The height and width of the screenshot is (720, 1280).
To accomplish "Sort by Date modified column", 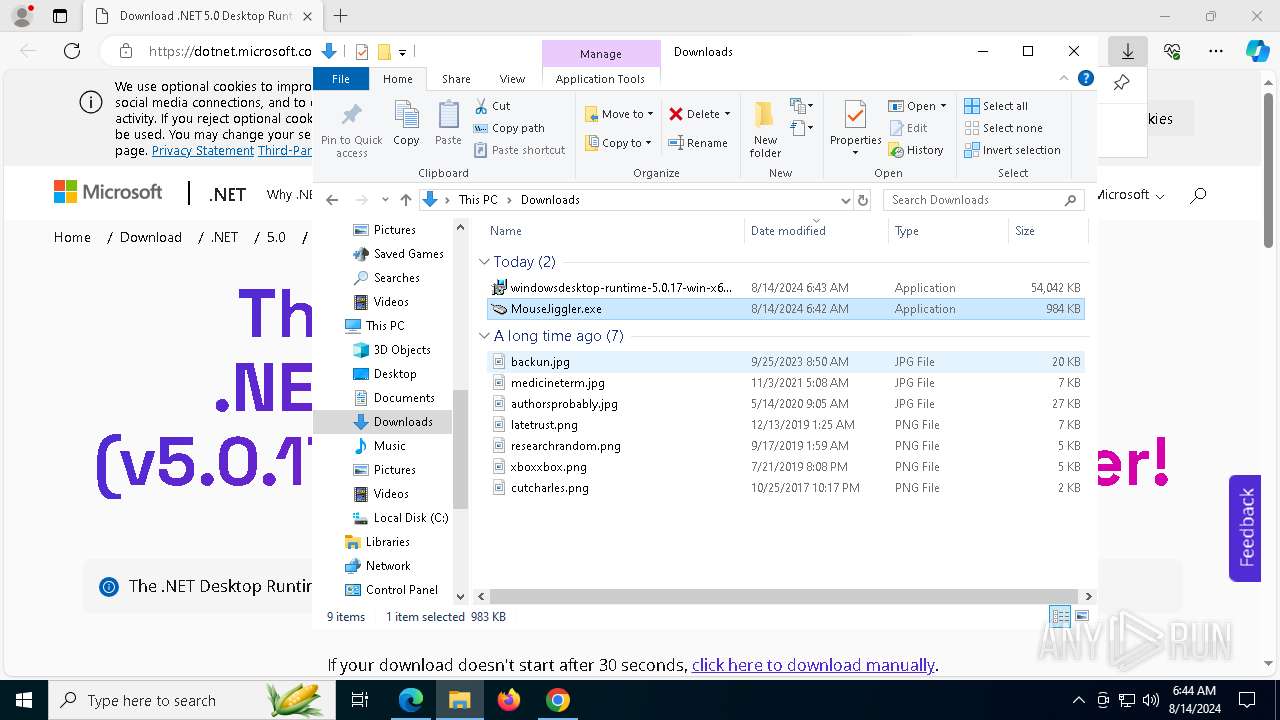I will 816,231.
